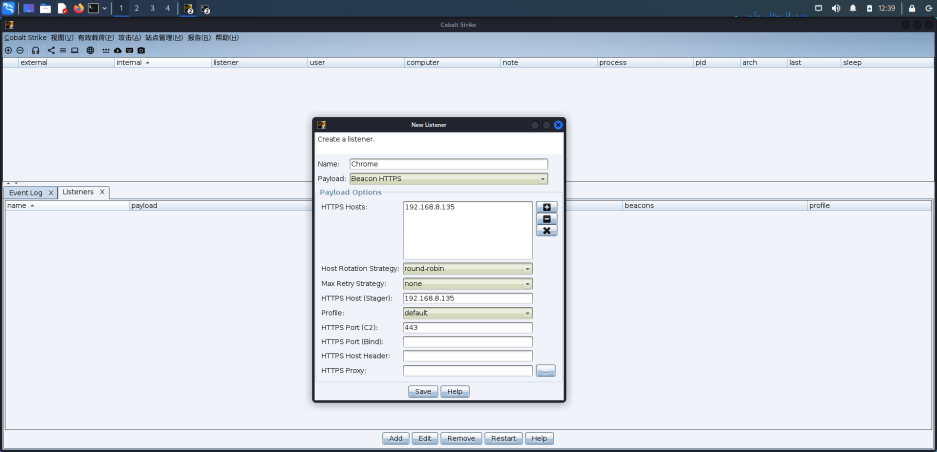Screen dimensions: 937x452
Task: Open the 帮助(H) menu
Action: [227, 38]
